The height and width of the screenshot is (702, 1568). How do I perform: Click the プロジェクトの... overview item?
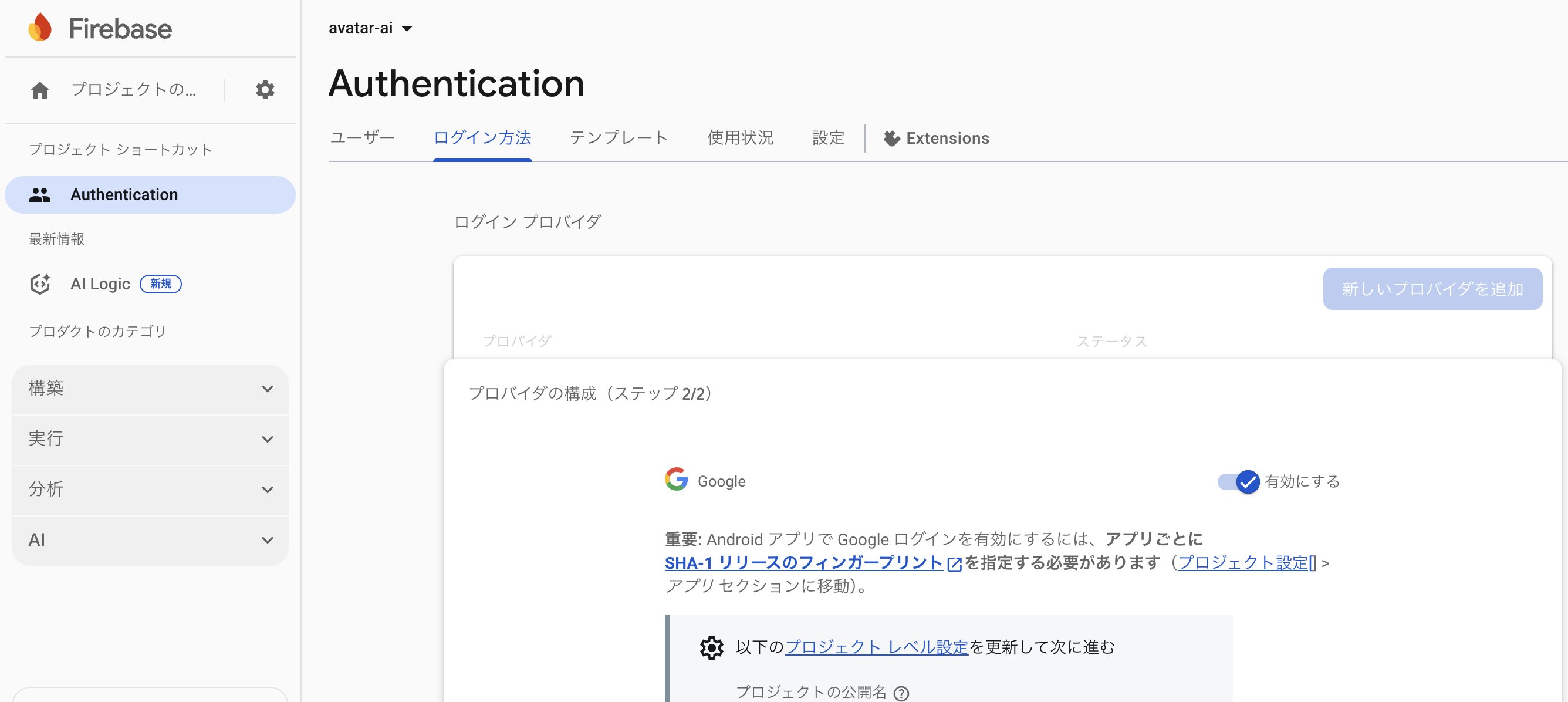pos(133,90)
